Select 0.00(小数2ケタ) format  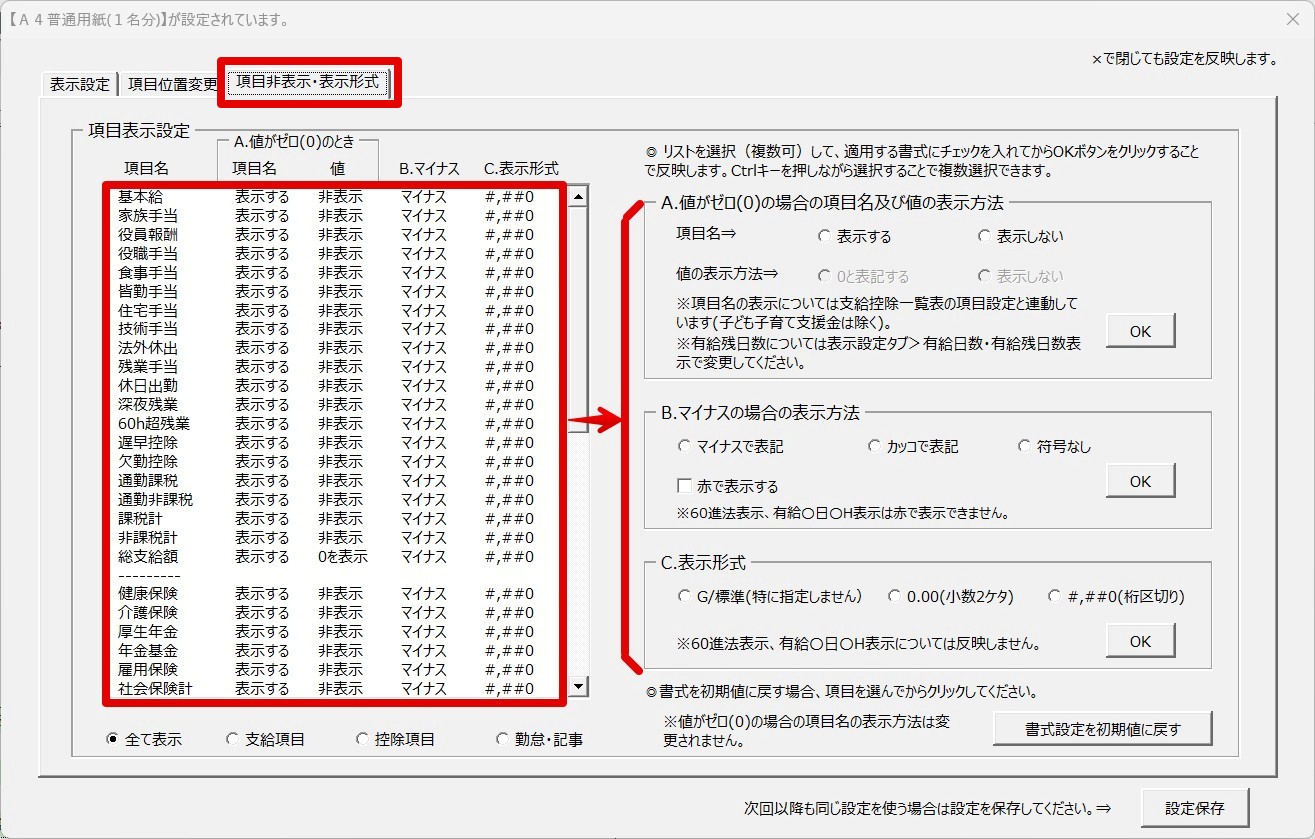coord(950,597)
